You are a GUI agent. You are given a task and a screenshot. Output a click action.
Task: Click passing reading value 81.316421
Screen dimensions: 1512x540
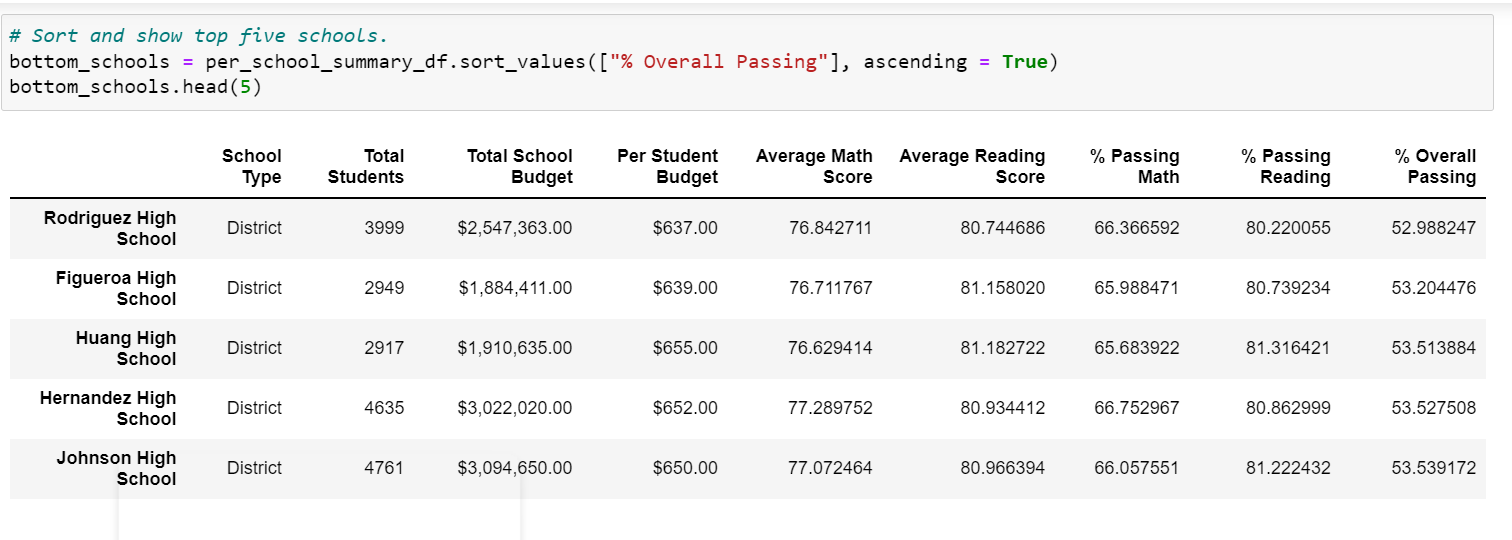pos(1288,348)
